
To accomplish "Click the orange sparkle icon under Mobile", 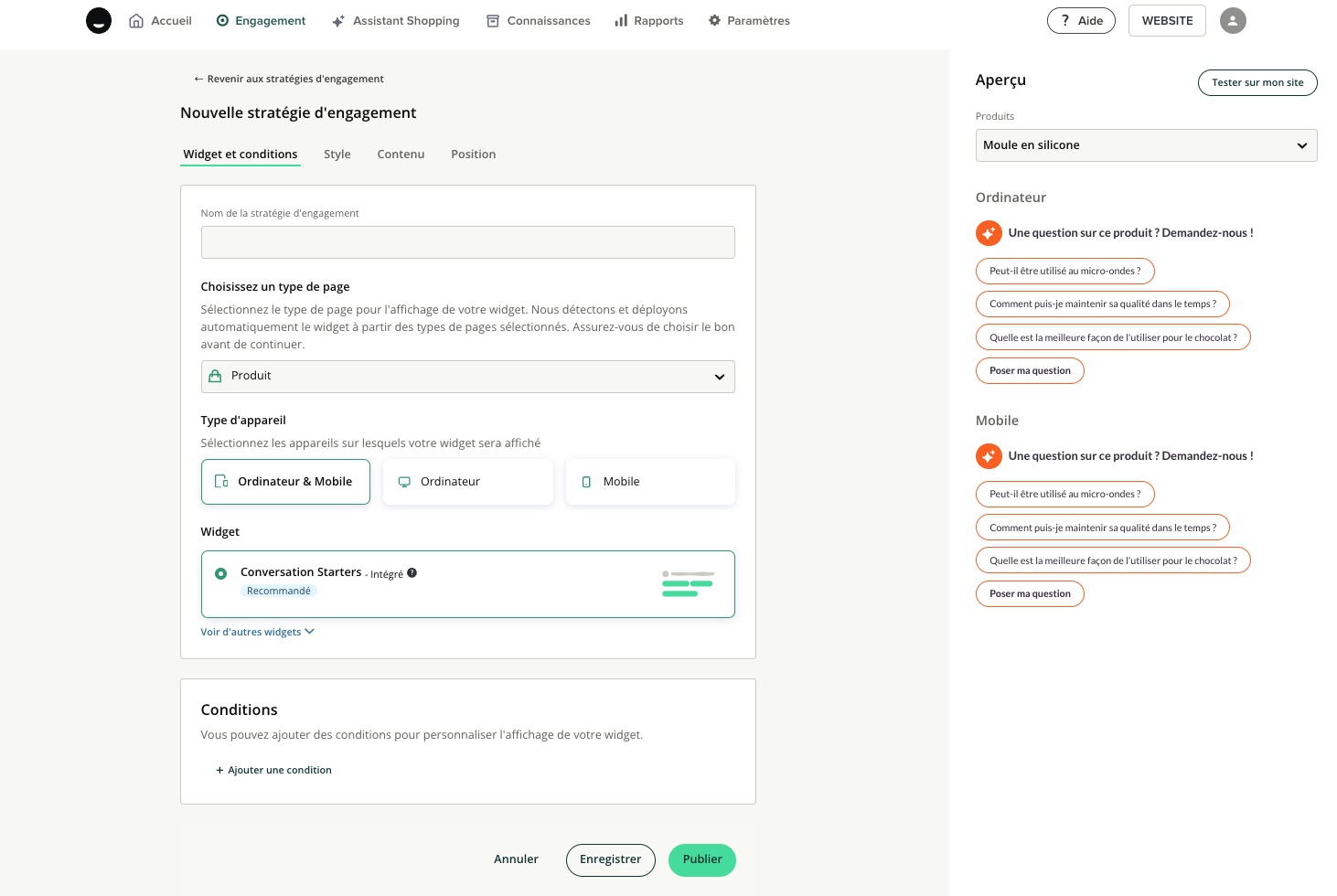I will [x=989, y=456].
